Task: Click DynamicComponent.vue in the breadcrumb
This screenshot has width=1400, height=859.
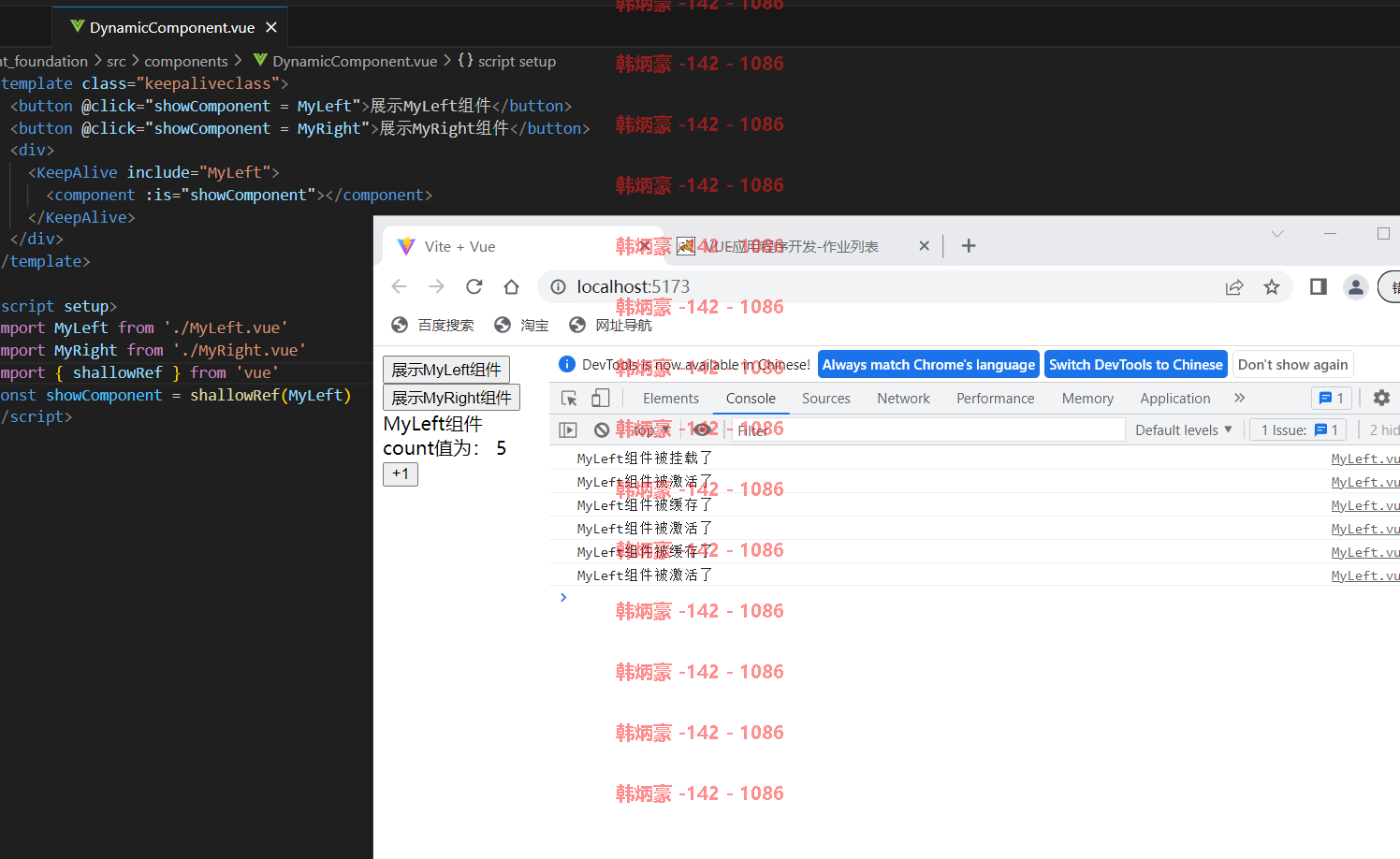Action: pyautogui.click(x=355, y=61)
